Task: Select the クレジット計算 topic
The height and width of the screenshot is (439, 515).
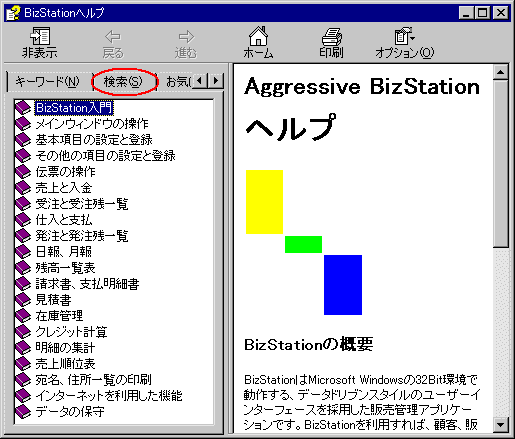Action: click(x=71, y=332)
